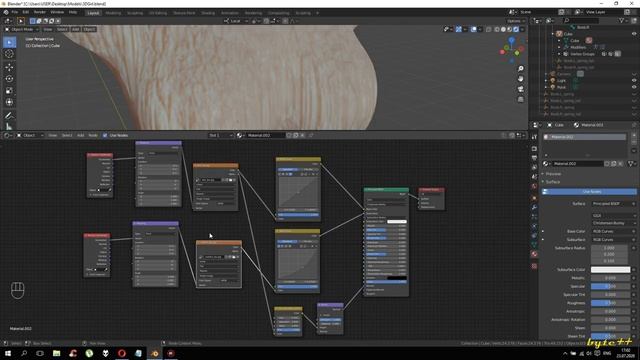Image resolution: width=640 pixels, height=360 pixels.
Task: Toggle Use Nodes checkbox in node editor header
Action: coord(105,135)
